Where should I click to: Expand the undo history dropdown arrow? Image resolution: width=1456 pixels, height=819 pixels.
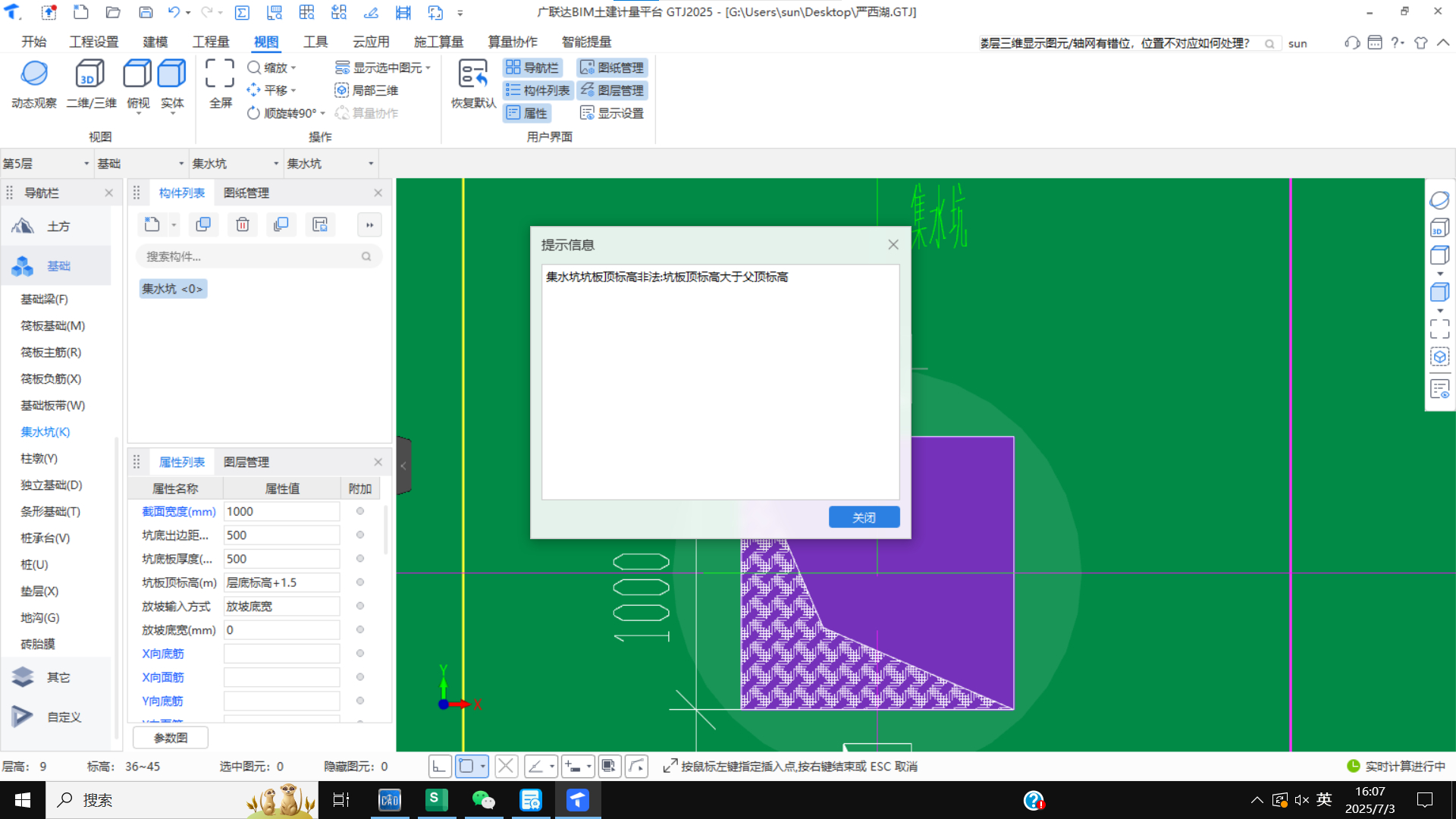coord(188,13)
